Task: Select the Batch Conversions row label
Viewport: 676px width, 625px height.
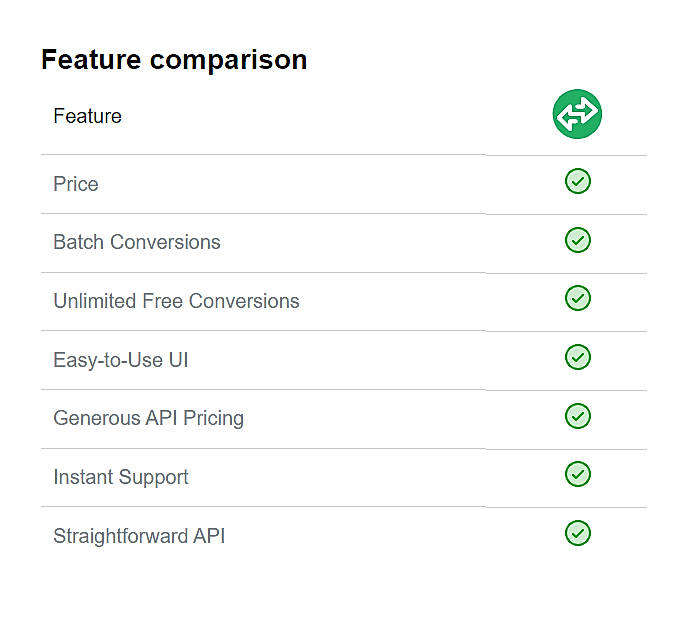Action: tap(137, 242)
